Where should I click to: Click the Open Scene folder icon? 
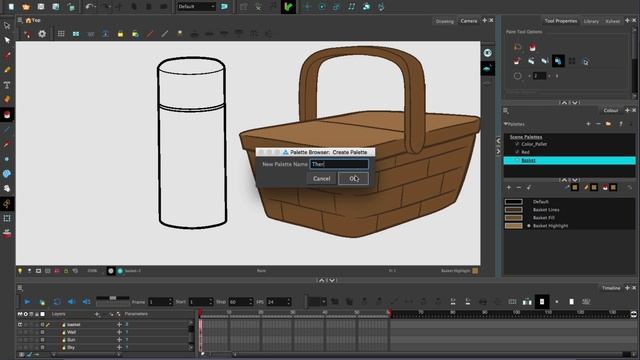point(26,7)
